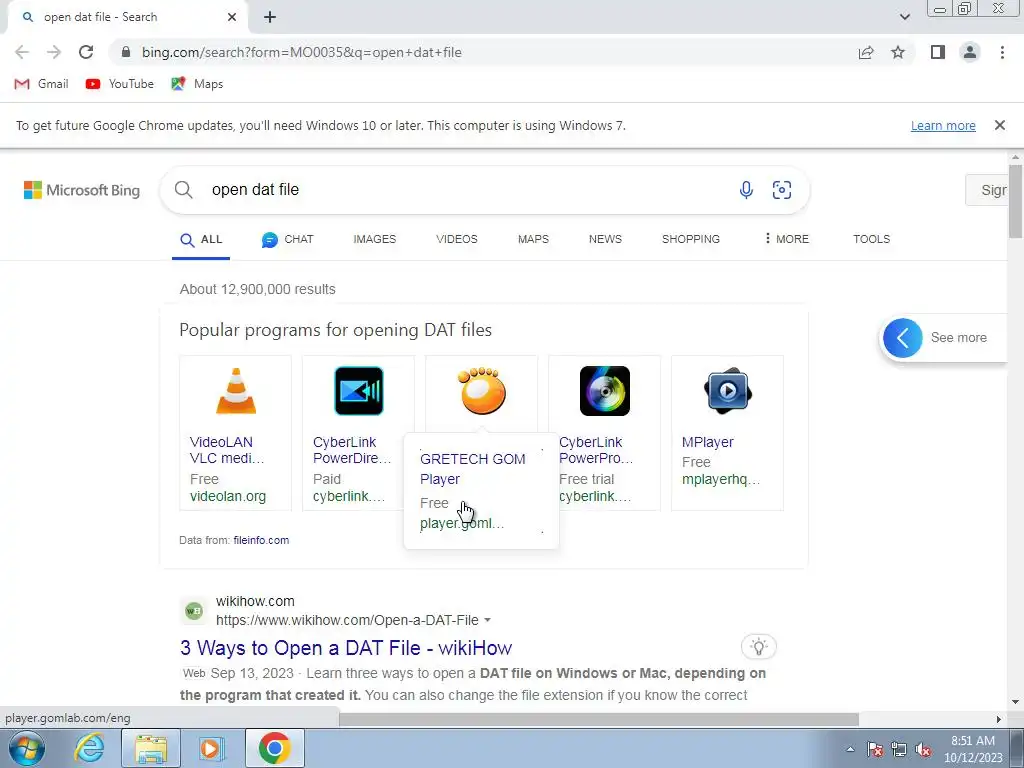Click the search magnifier icon in Bing box
Screen dimensions: 1024x768
coord(184,190)
